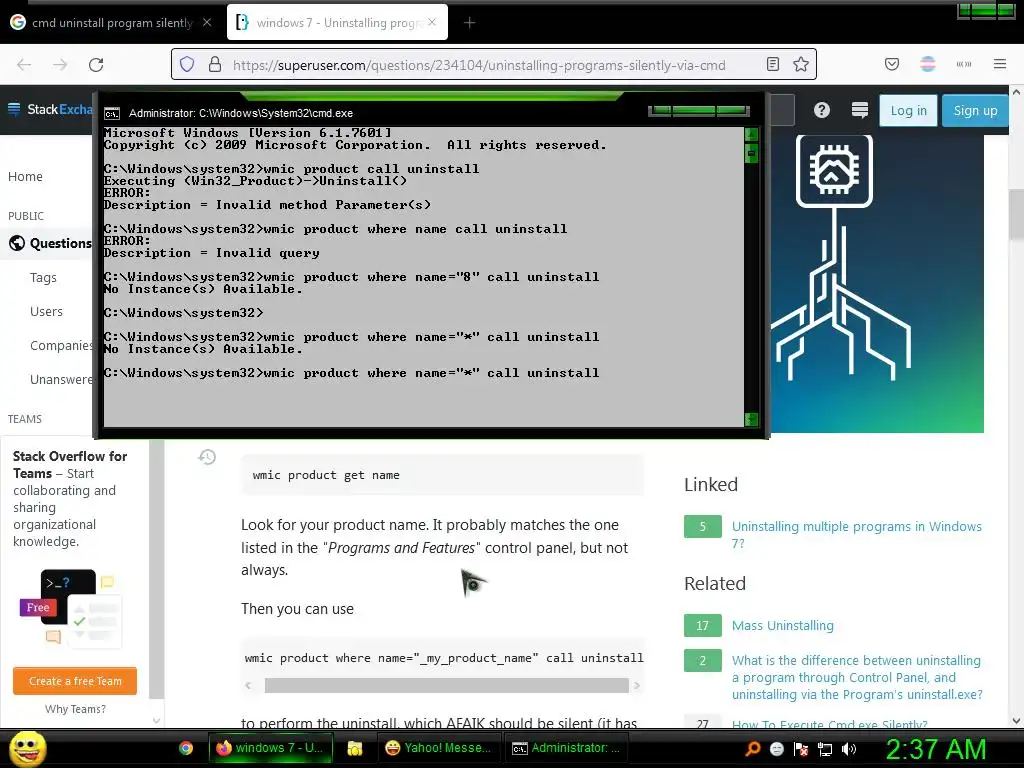Click the site padlock icon

pos(215,65)
